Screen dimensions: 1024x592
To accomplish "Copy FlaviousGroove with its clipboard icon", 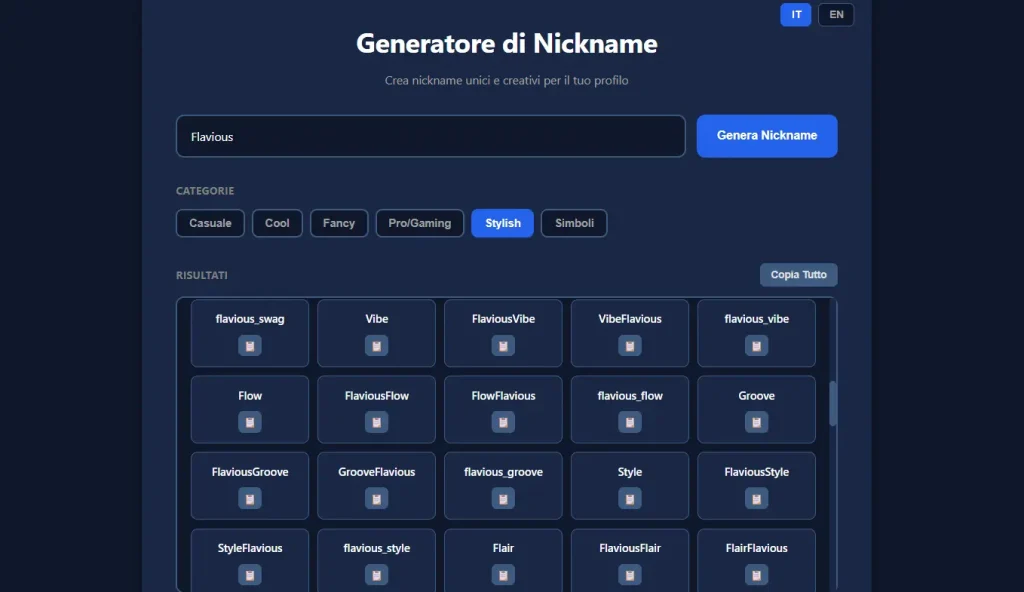I will [x=249, y=499].
